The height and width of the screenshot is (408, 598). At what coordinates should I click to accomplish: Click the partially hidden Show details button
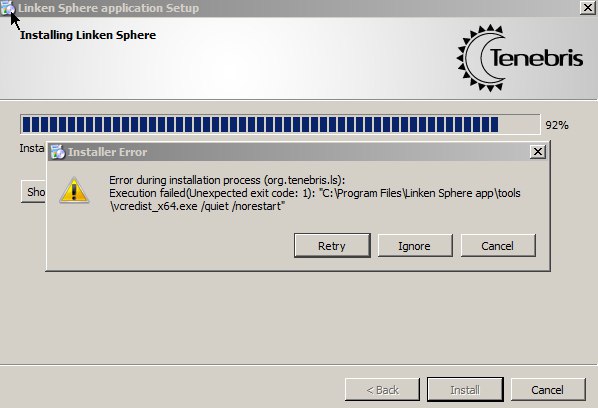click(34, 191)
